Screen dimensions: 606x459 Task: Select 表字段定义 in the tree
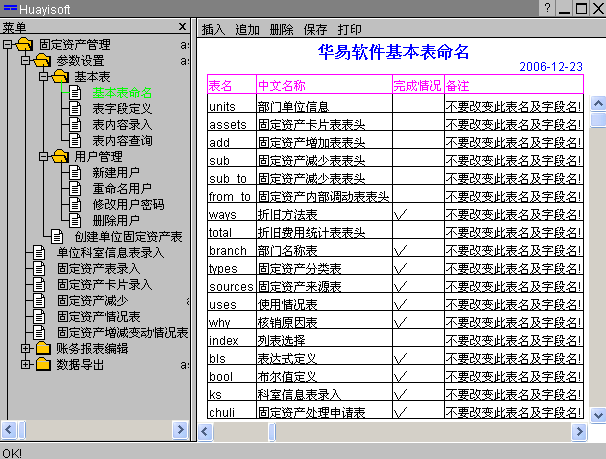pos(122,109)
